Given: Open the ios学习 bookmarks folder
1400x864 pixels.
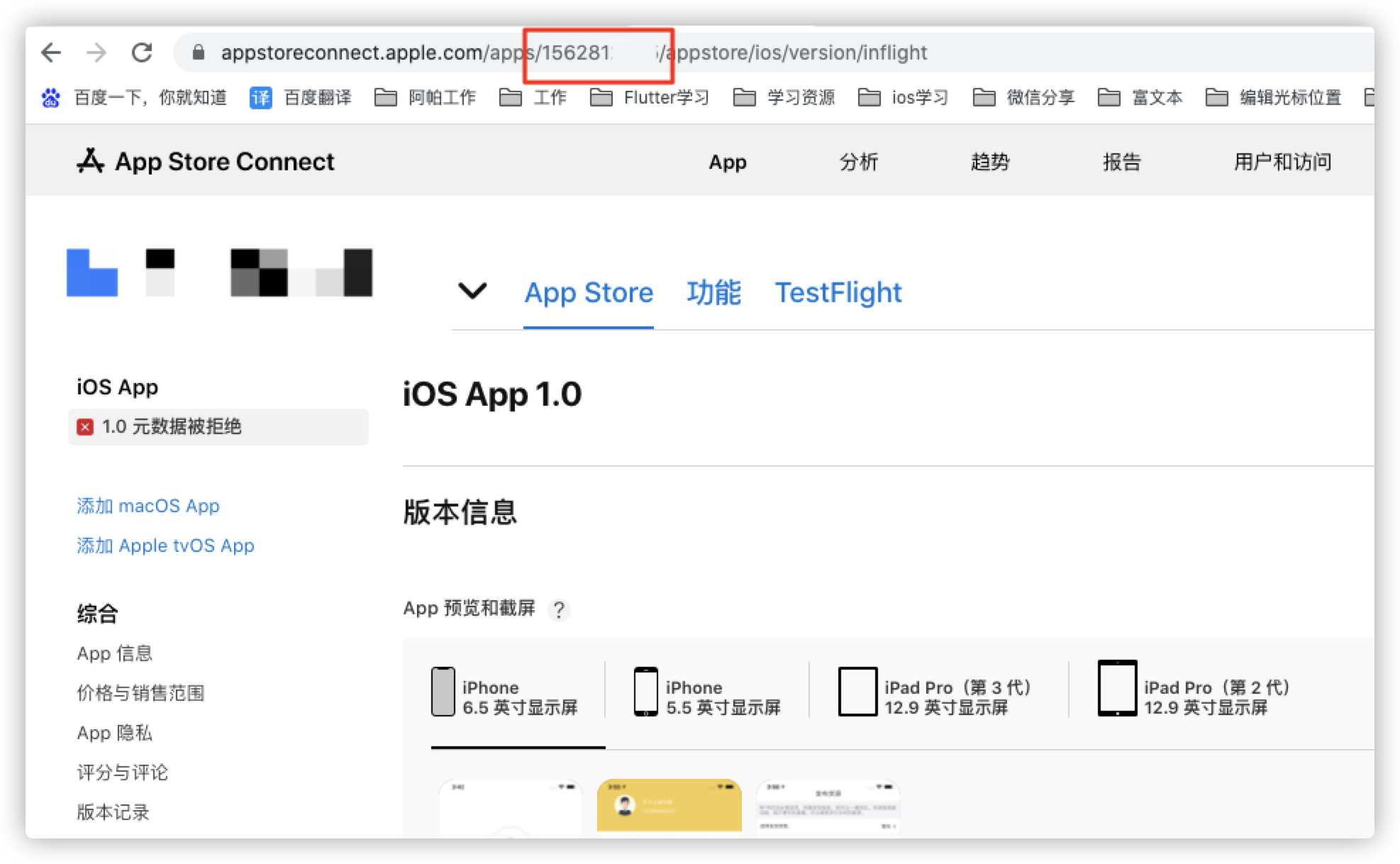Looking at the screenshot, I should click(903, 97).
